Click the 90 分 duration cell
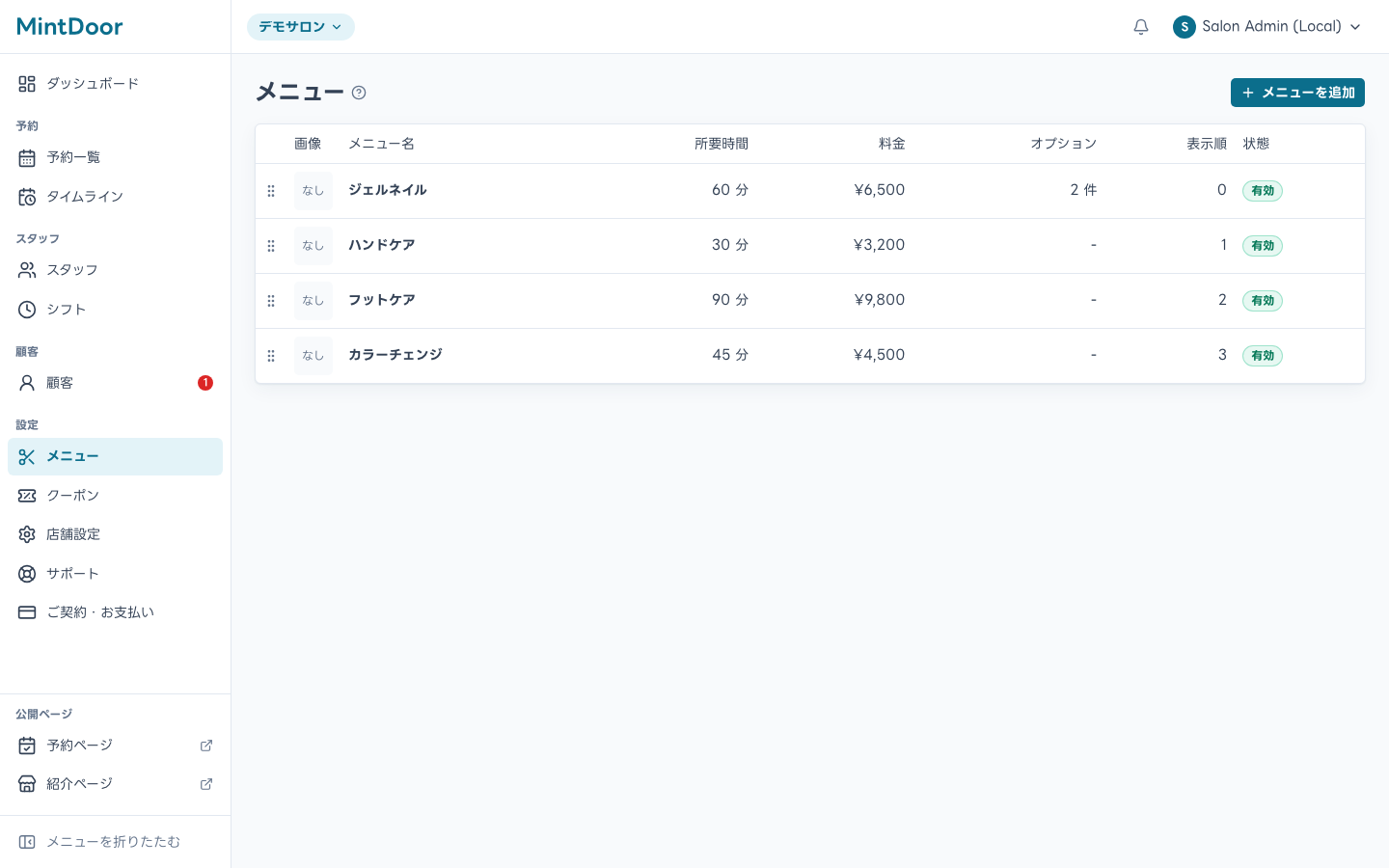 pyautogui.click(x=730, y=300)
